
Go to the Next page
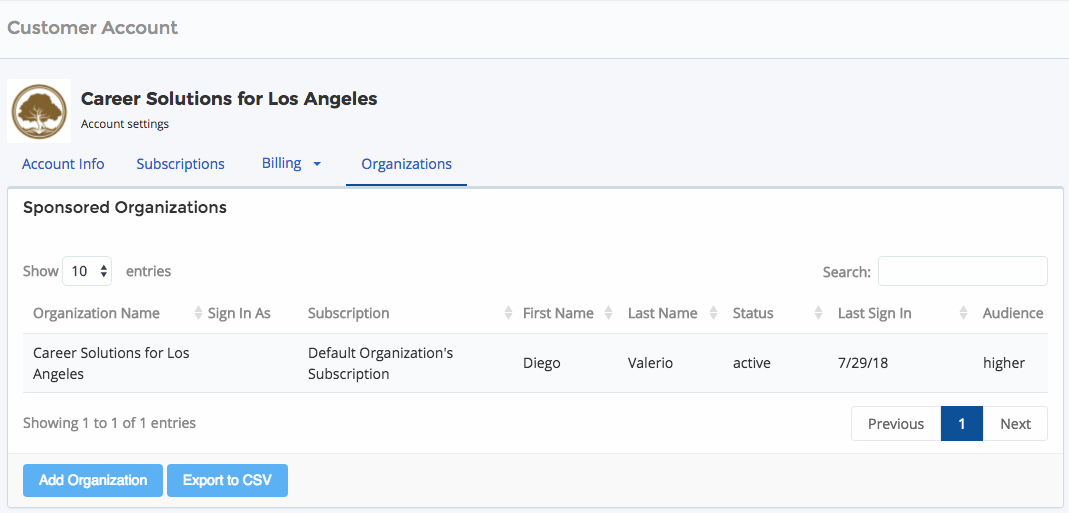click(1015, 424)
